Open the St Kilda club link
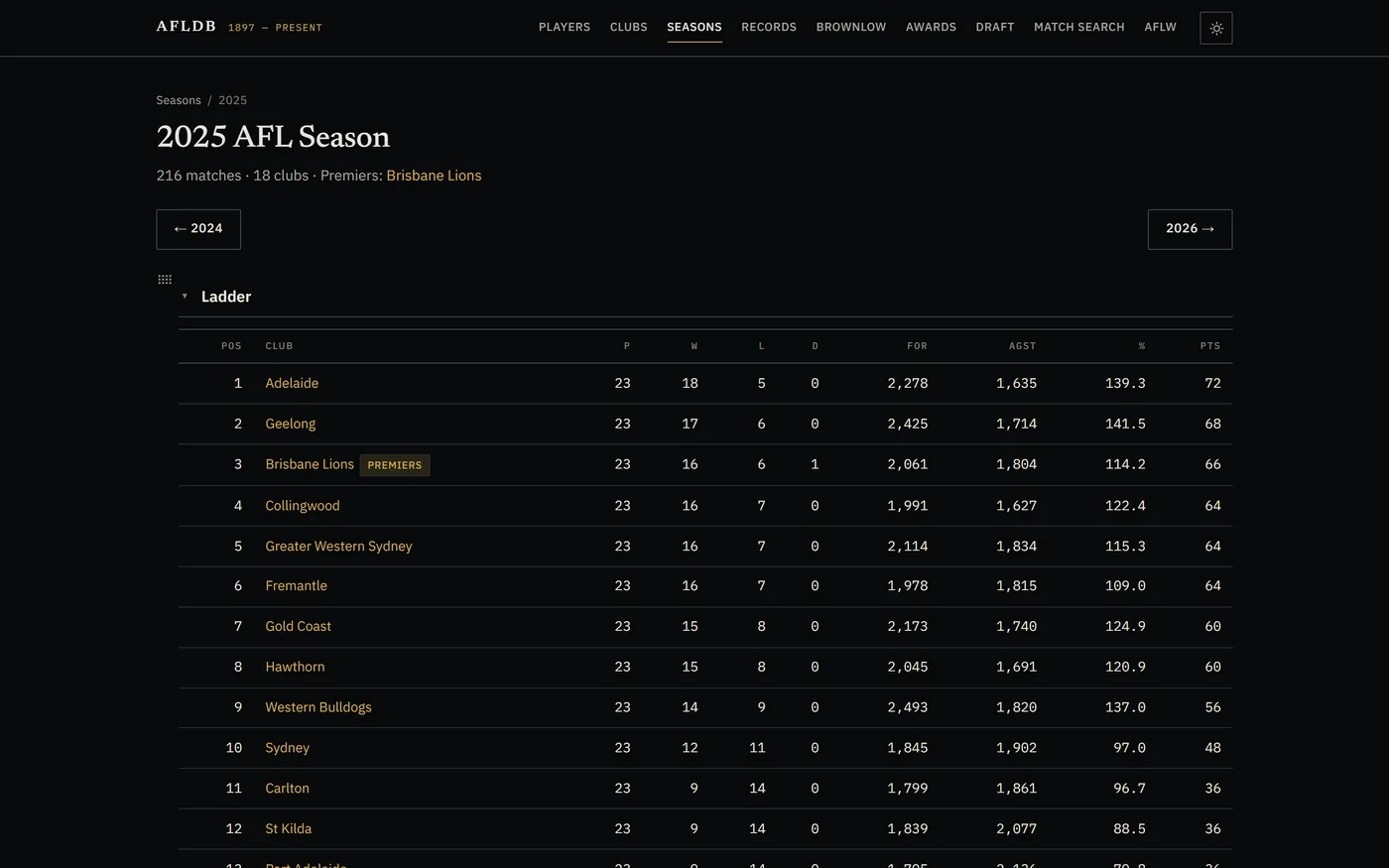This screenshot has height=868, width=1389. point(289,828)
